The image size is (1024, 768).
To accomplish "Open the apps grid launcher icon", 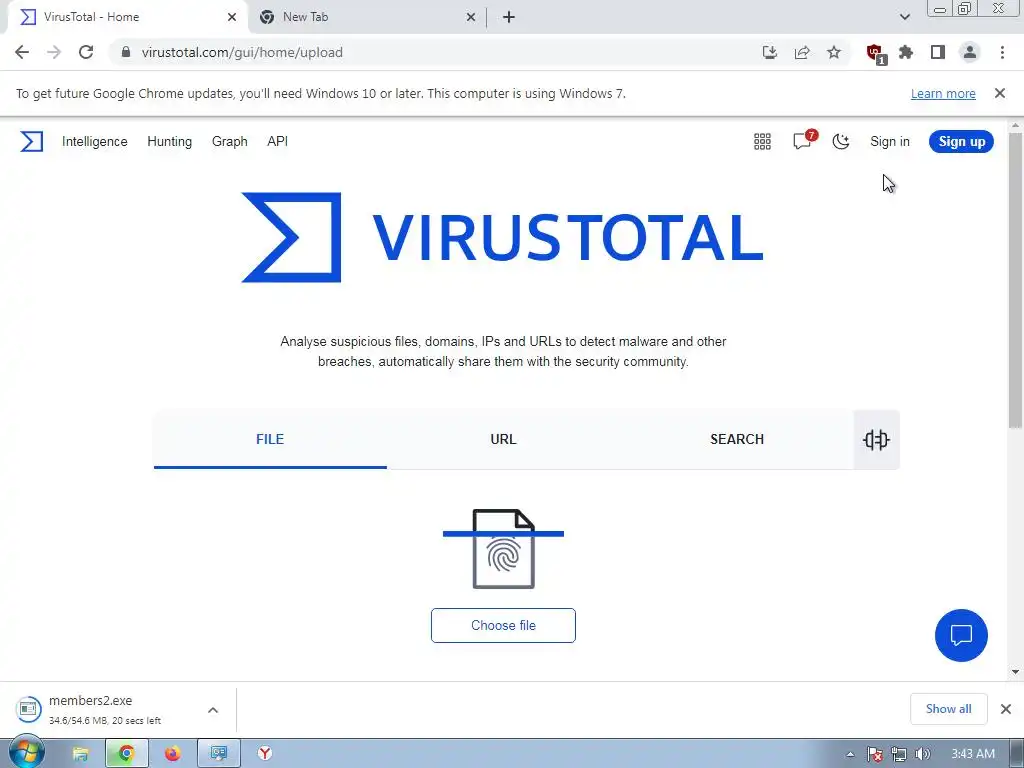I will 762,141.
